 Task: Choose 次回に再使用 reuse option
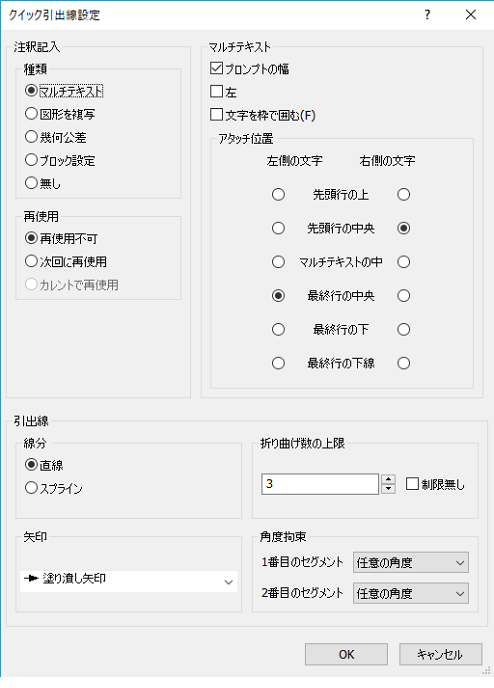click(x=31, y=262)
